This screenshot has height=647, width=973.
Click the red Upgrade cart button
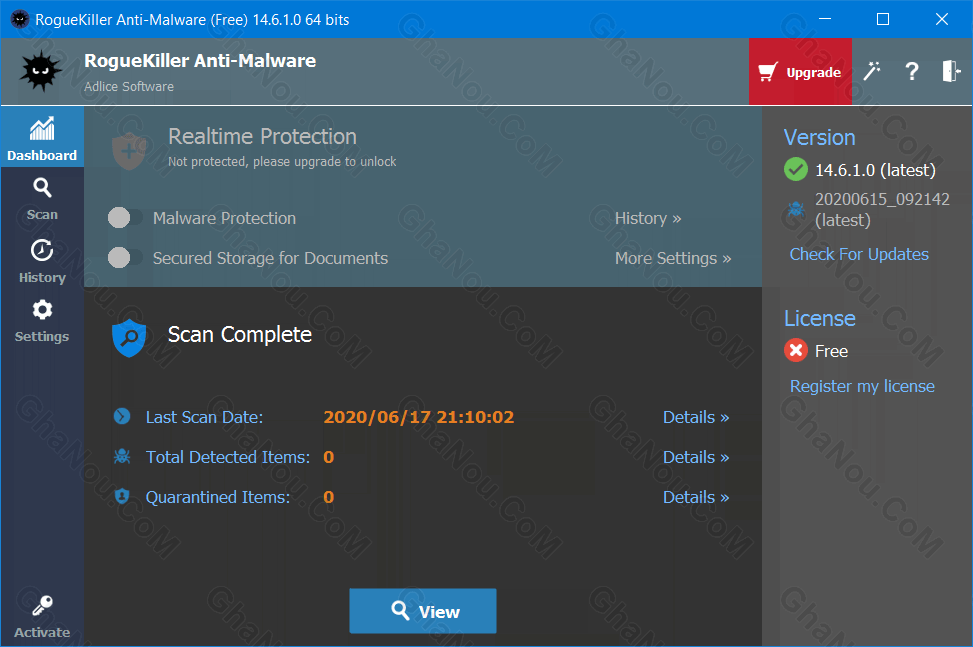[800, 71]
